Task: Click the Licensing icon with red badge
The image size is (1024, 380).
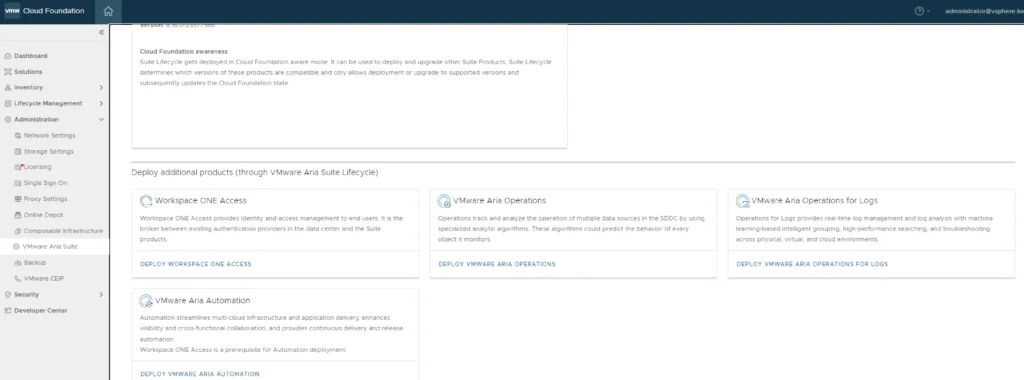Action: [x=18, y=167]
